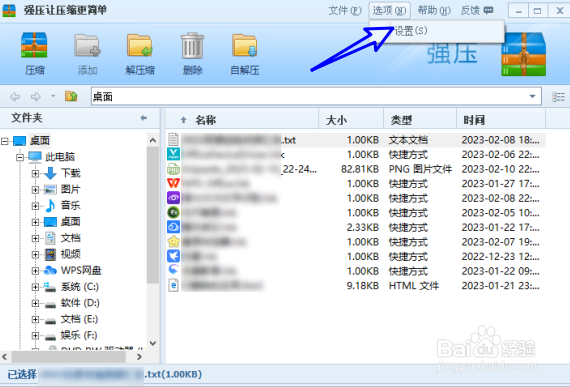
Task: Open navigation history small dropdown arrow
Action: 53,96
